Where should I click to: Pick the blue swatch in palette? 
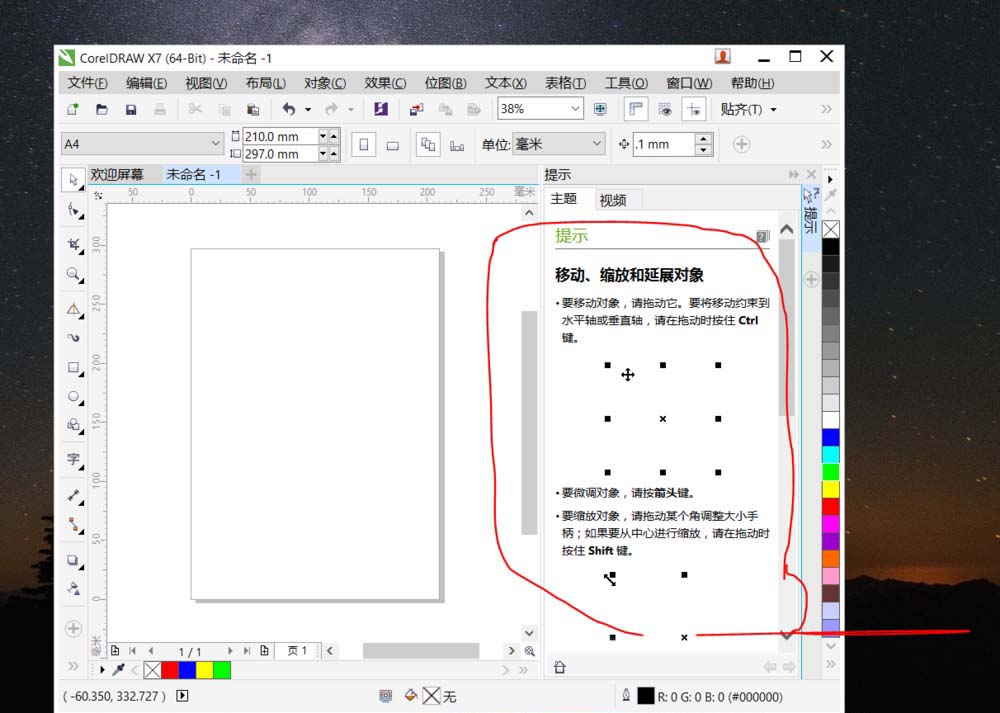(830, 437)
